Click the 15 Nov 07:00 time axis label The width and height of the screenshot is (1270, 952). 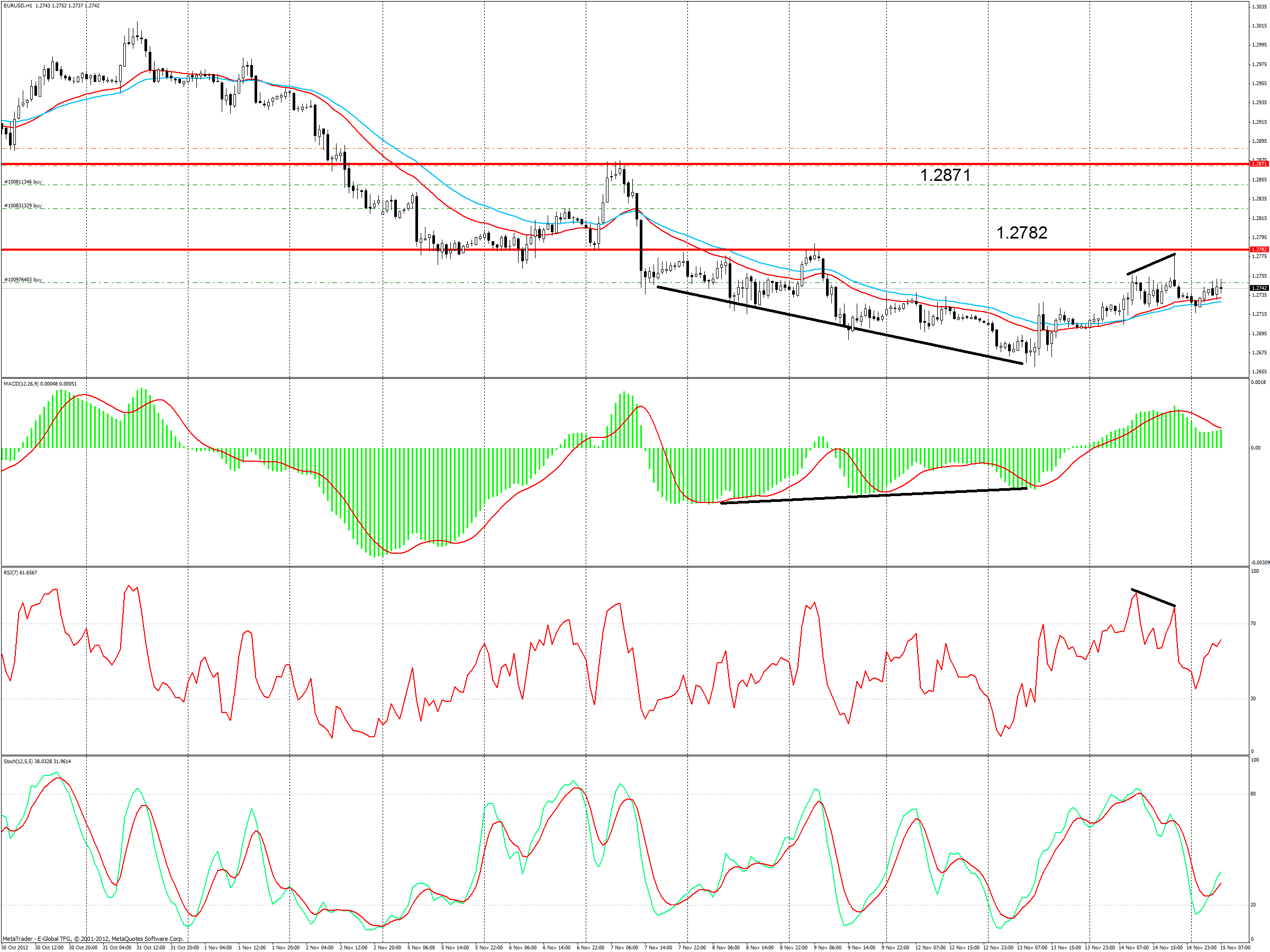coord(1235,947)
